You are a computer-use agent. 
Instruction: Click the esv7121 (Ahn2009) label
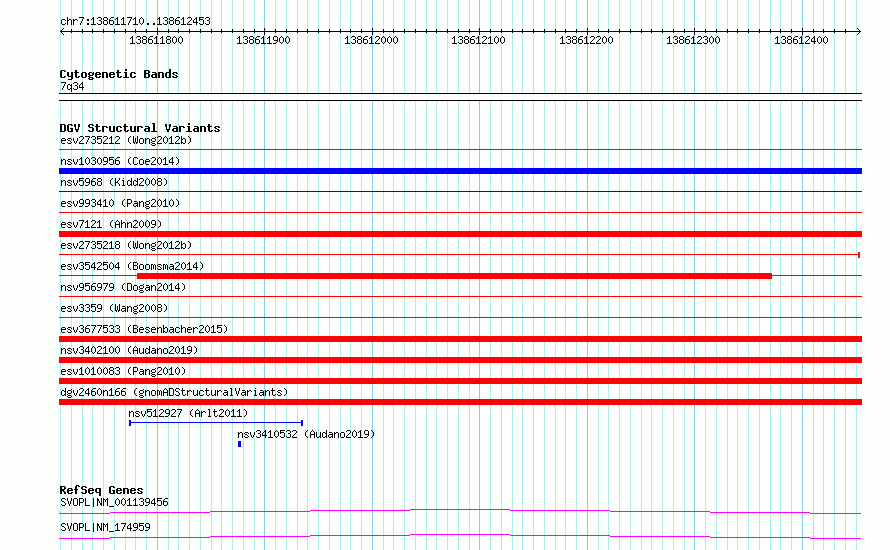111,224
